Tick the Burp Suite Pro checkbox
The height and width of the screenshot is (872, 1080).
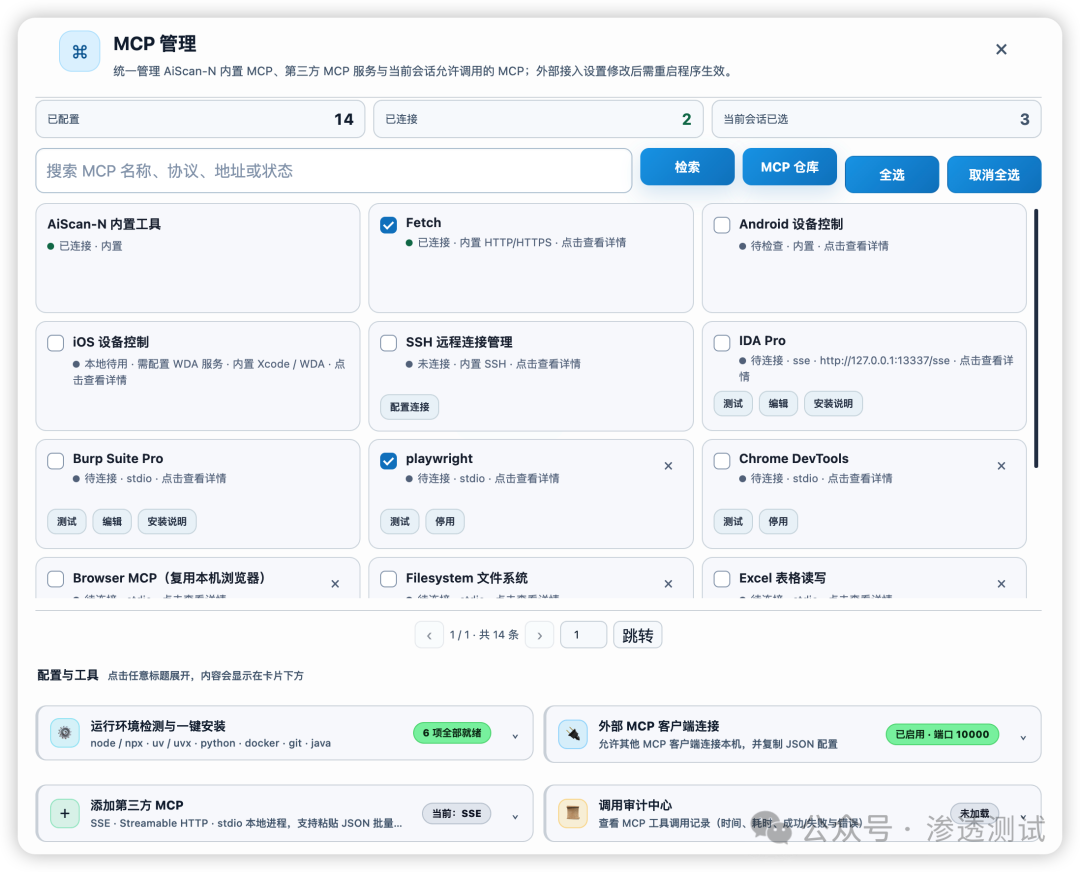point(56,460)
